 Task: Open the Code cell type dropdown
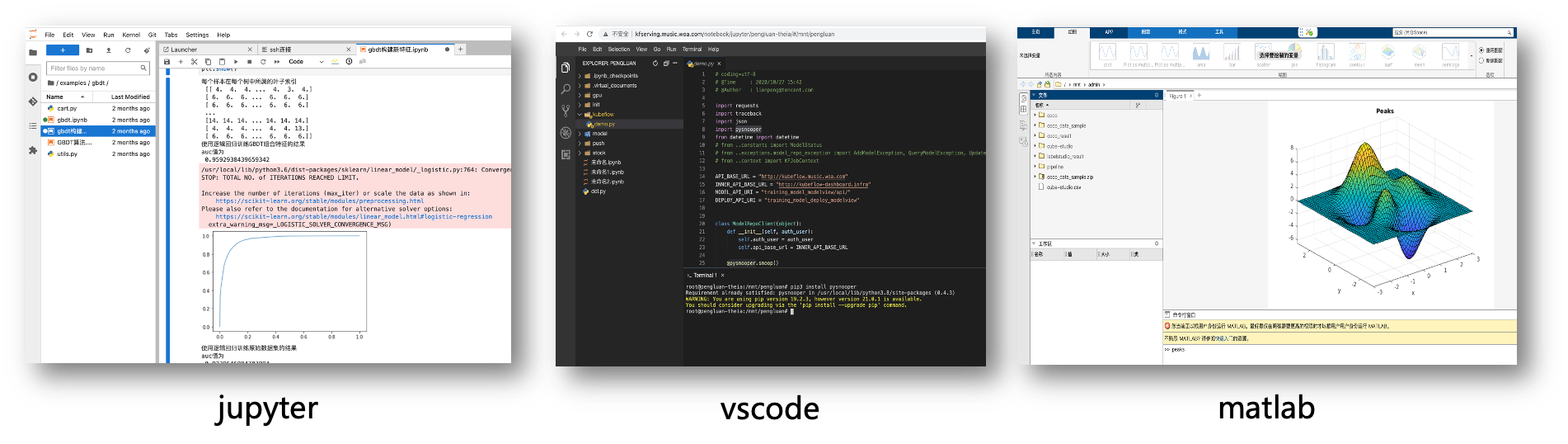click(x=305, y=62)
